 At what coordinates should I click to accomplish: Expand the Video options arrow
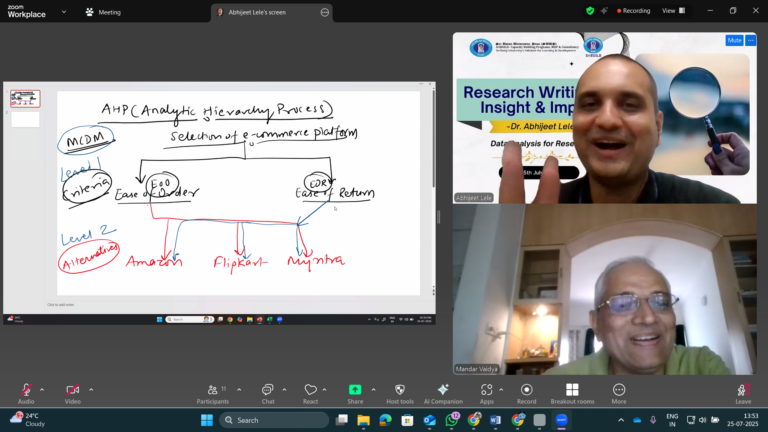pos(91,390)
